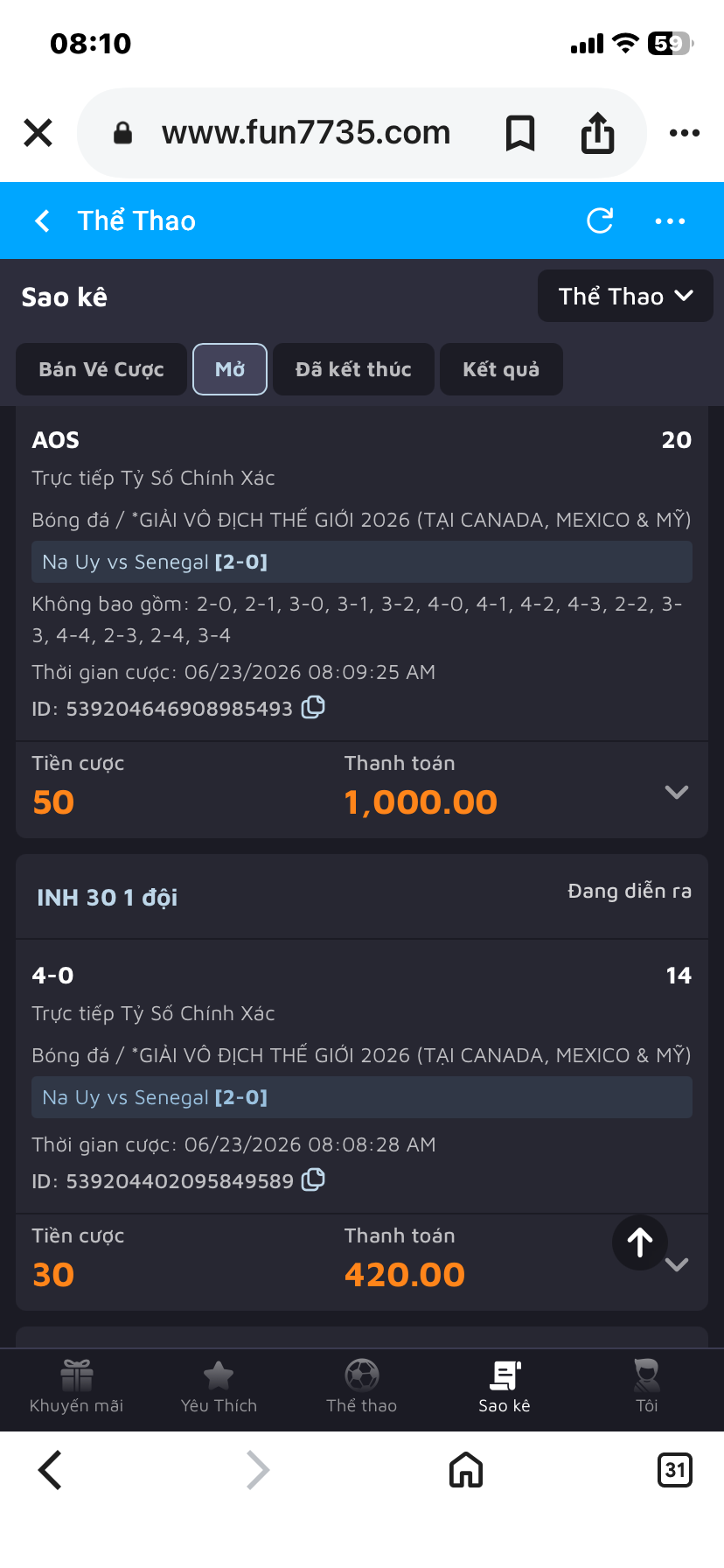Select the Bán Vé Cược tab

coord(101,369)
